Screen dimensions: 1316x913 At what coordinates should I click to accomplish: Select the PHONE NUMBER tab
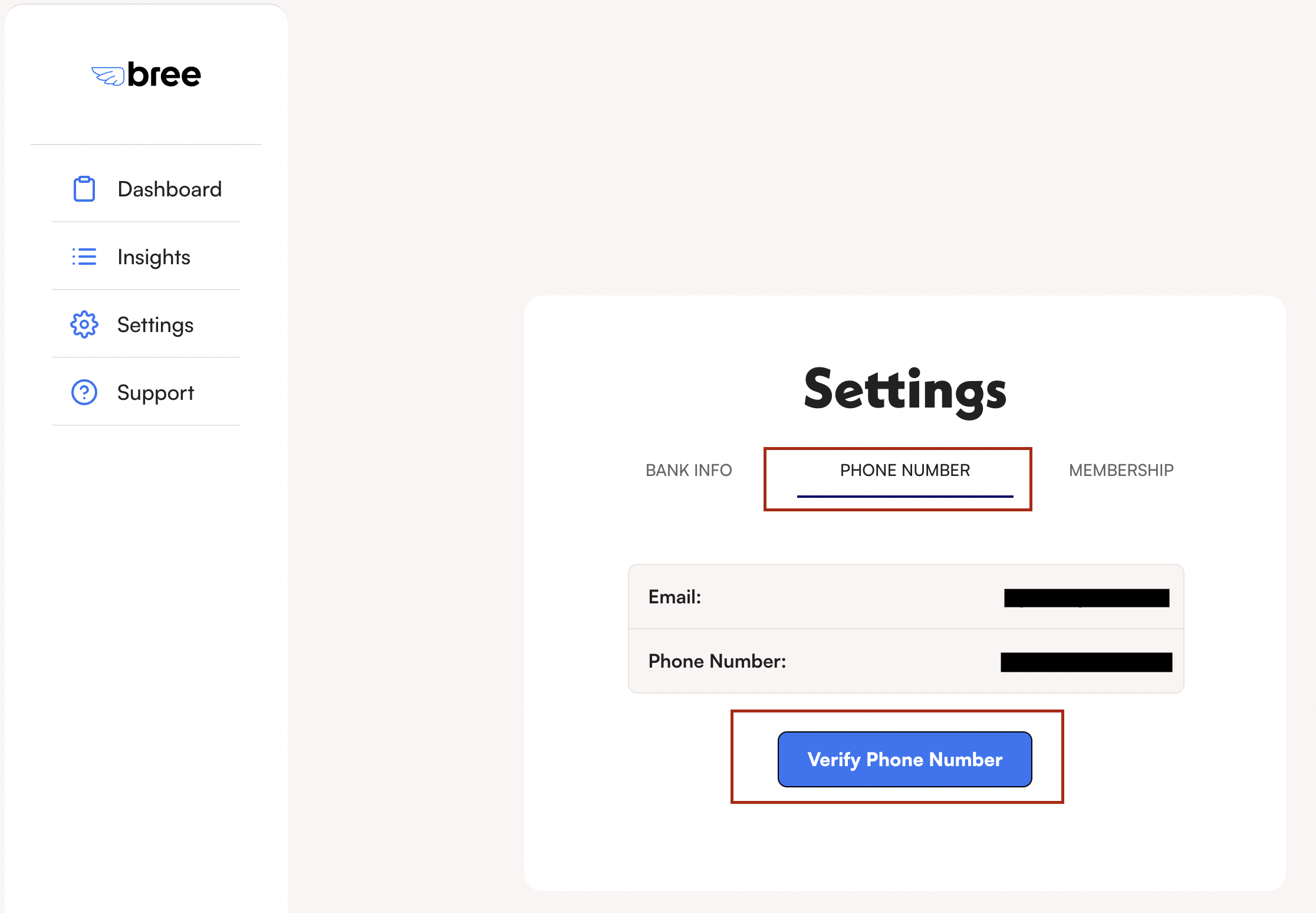[903, 470]
